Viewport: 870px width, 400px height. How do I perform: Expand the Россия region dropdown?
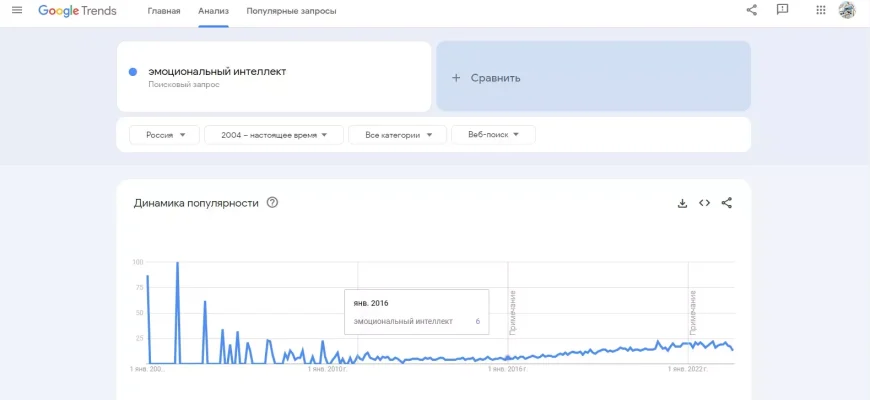point(165,135)
